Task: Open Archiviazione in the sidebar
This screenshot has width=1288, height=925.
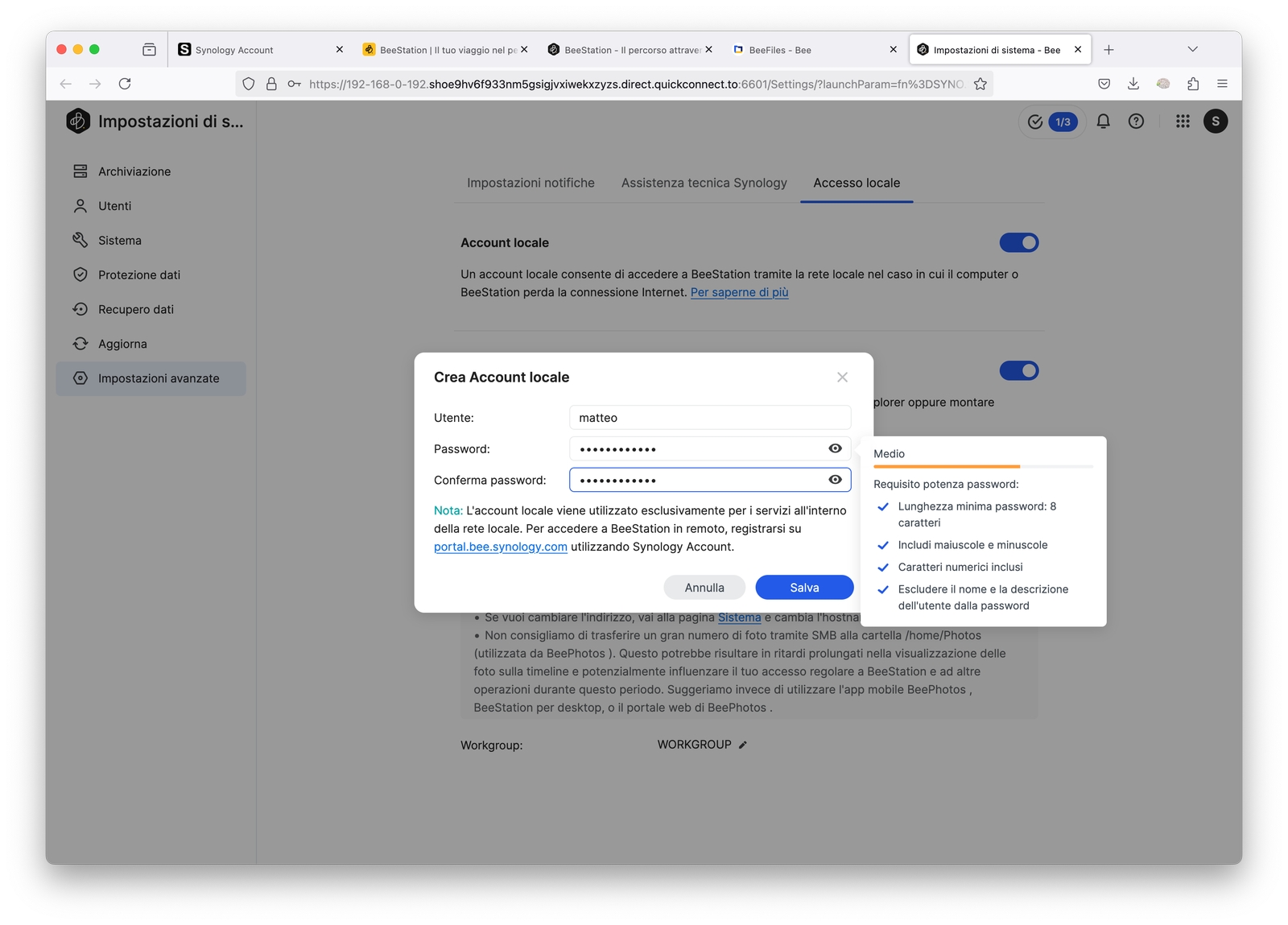Action: (151, 171)
